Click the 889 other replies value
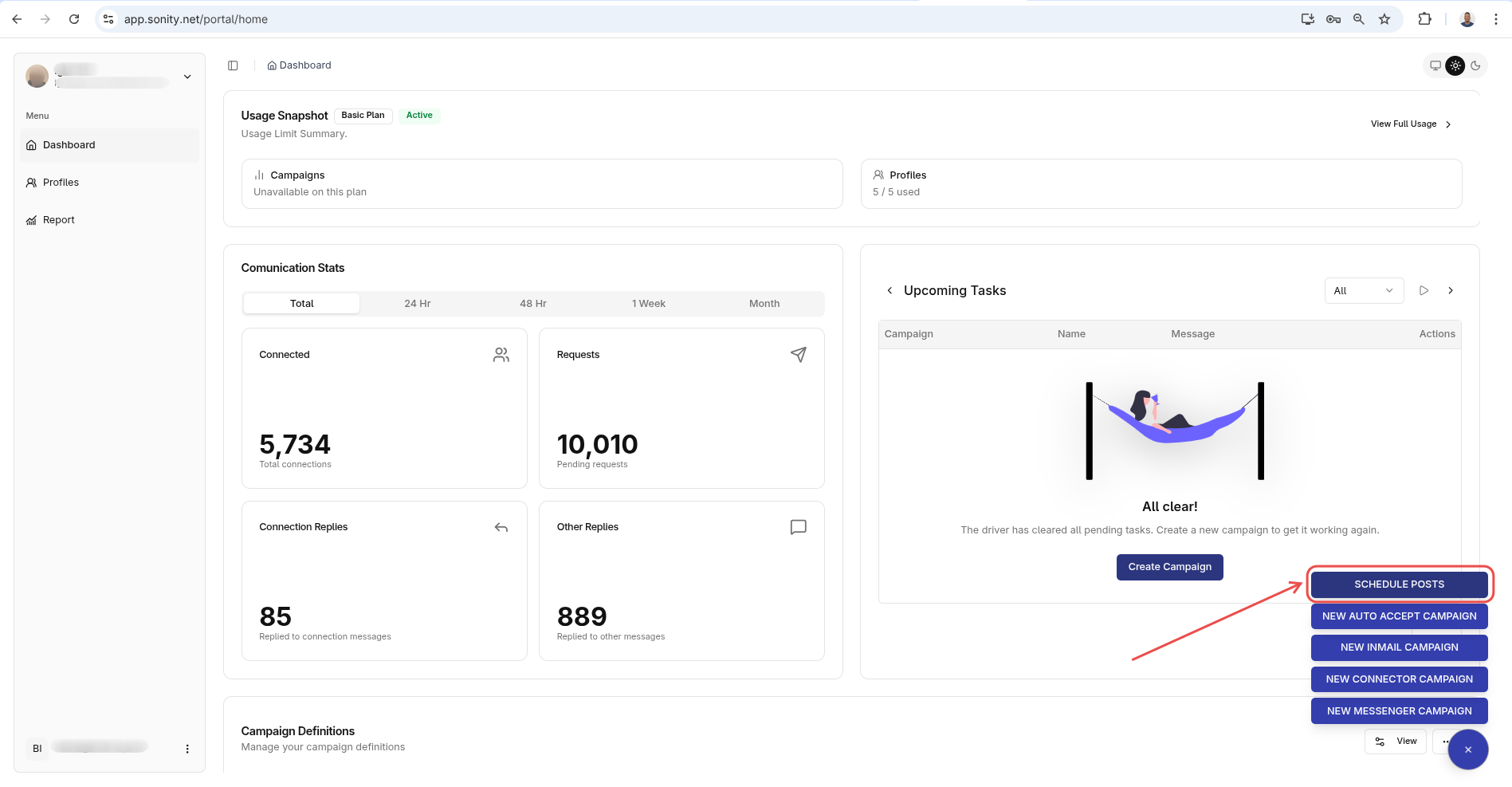Viewport: 1512px width, 787px height. point(582,616)
